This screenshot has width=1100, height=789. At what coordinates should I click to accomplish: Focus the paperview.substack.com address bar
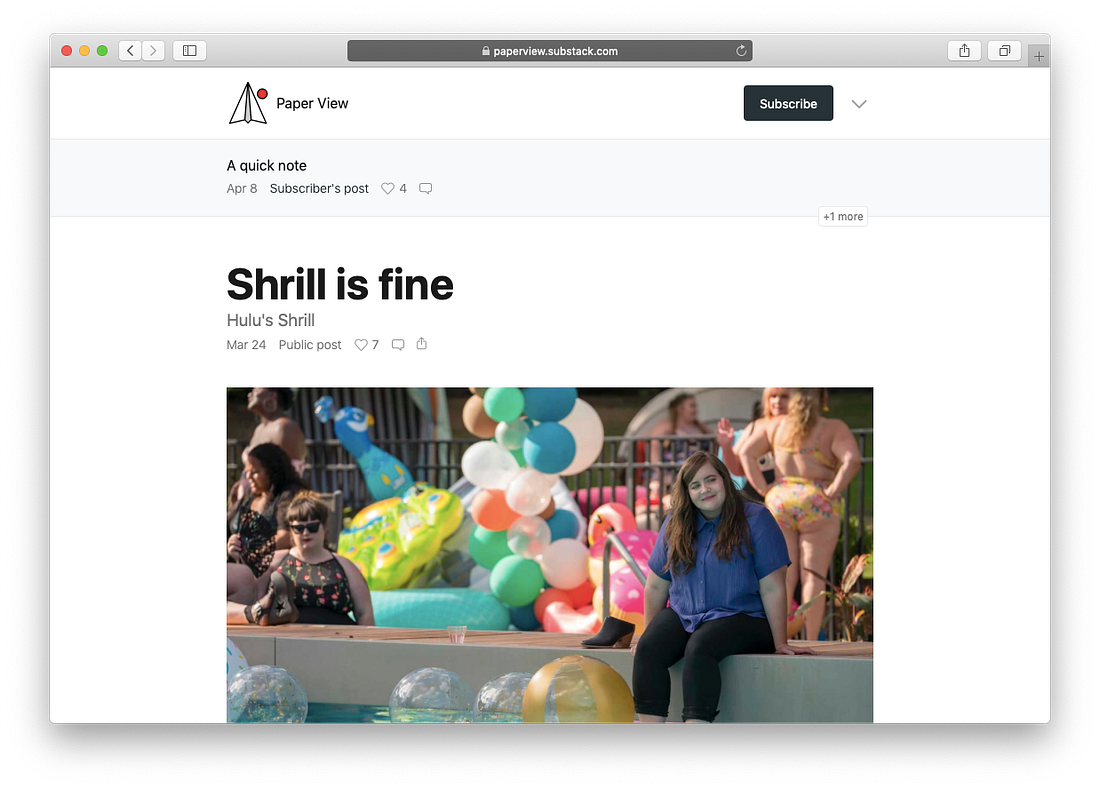click(550, 50)
